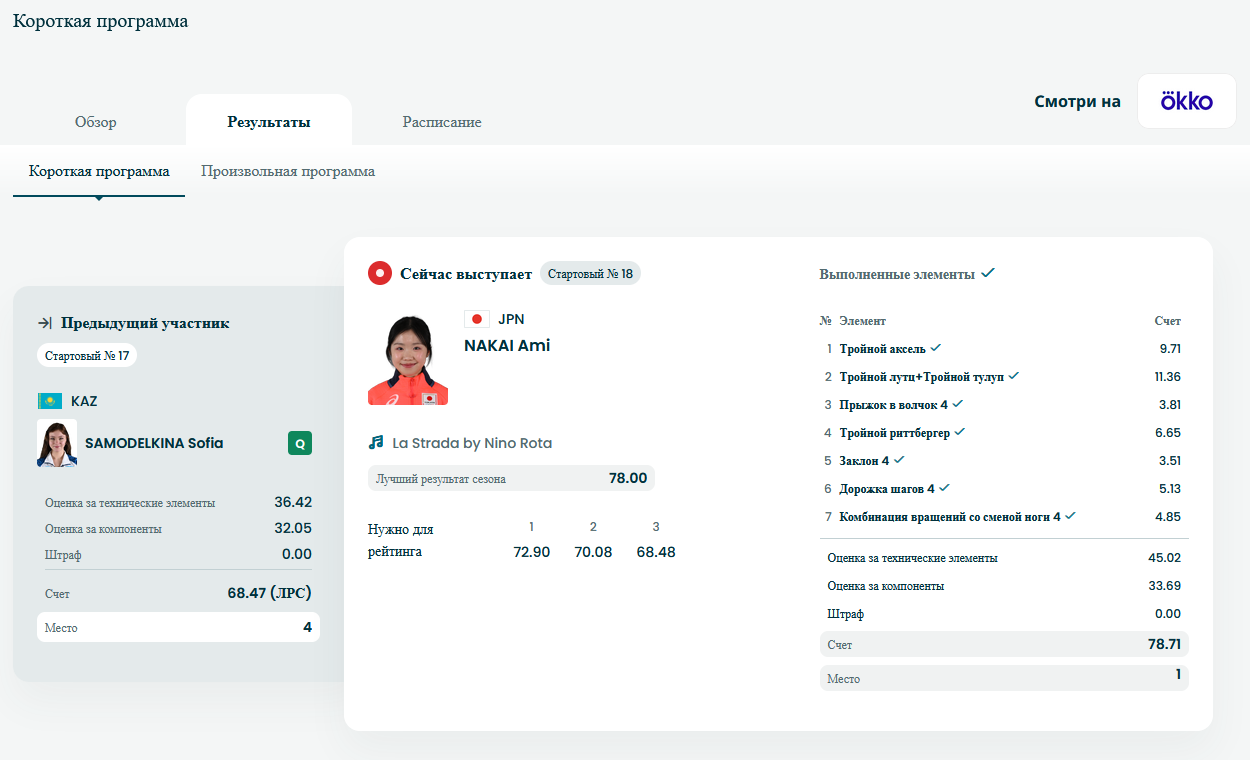Click the checkmark after Комбинация вращений
Viewport: 1250px width, 760px height.
1071,516
